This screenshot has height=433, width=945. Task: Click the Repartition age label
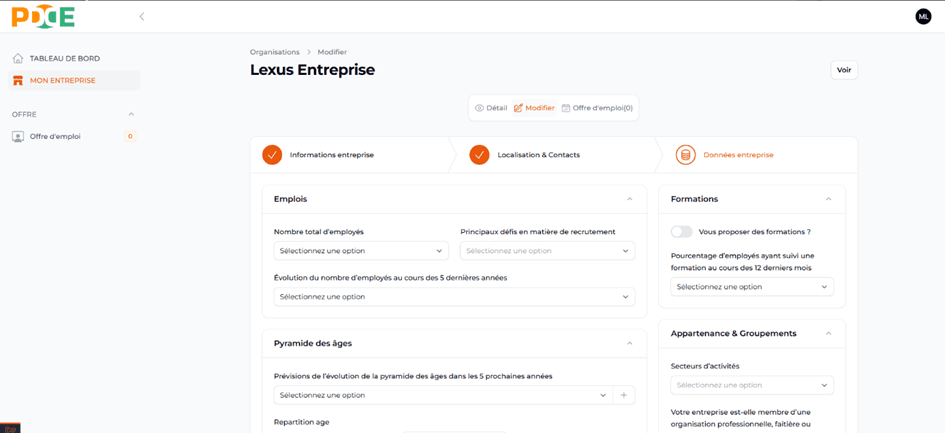pos(301,422)
